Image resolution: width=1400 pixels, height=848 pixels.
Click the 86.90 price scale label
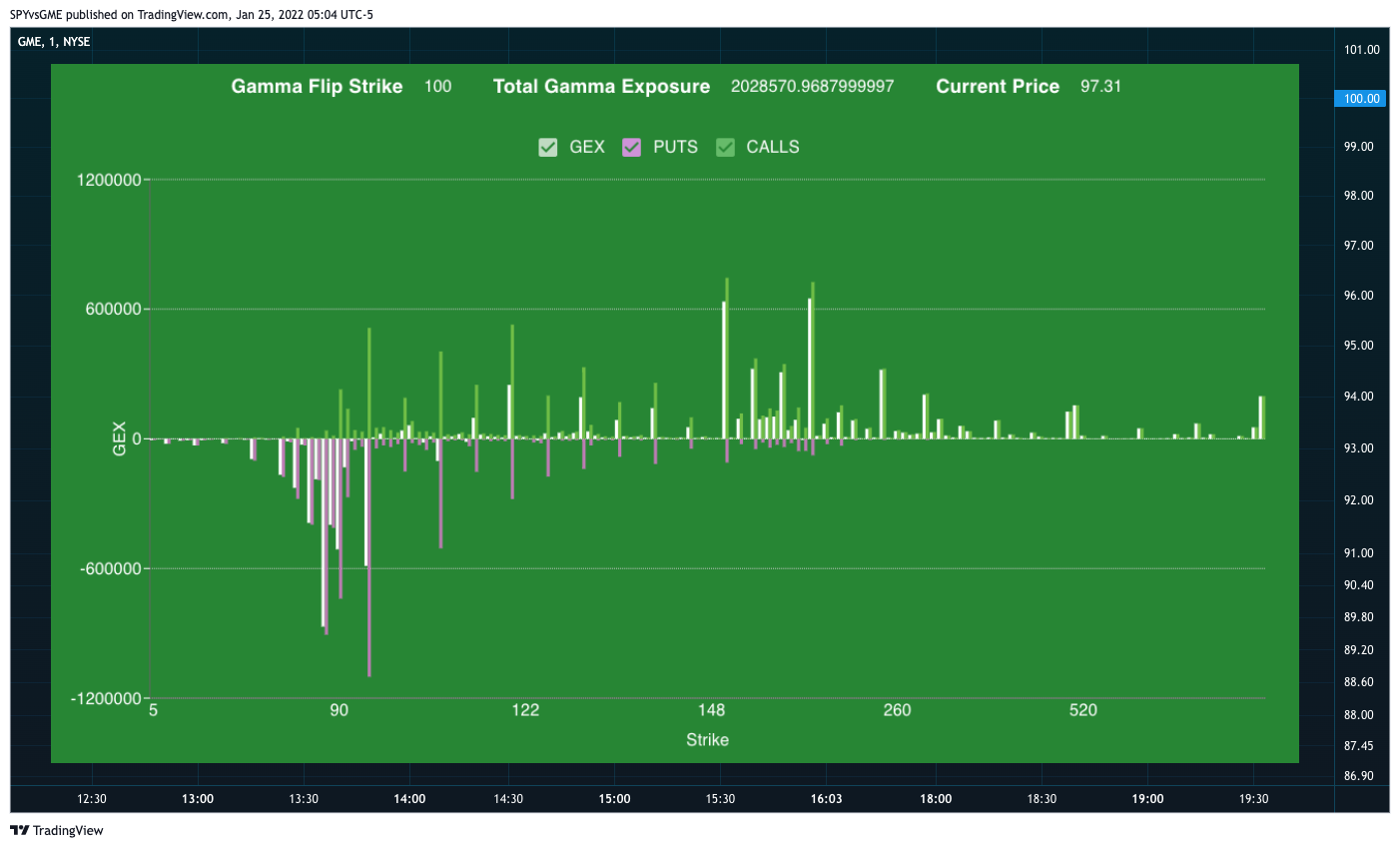point(1359,776)
